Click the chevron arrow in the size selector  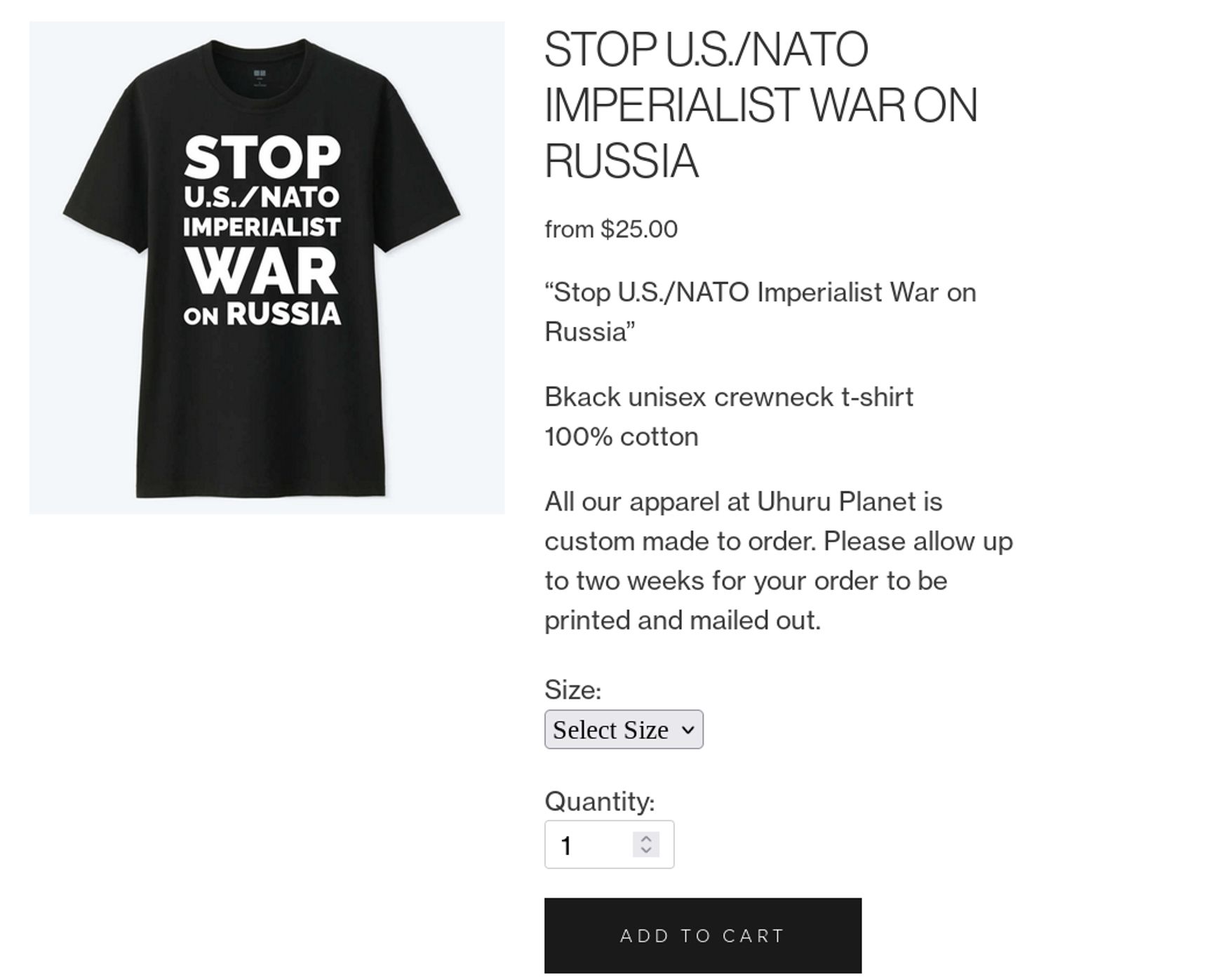click(x=688, y=730)
